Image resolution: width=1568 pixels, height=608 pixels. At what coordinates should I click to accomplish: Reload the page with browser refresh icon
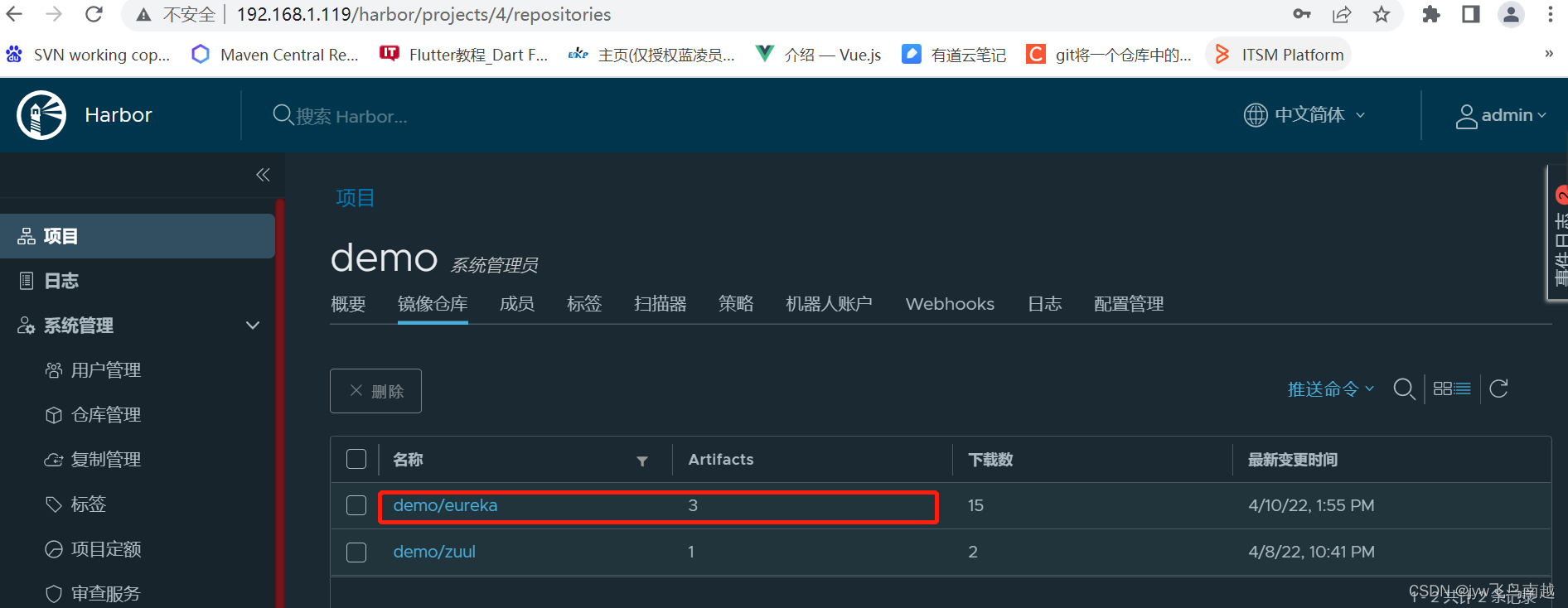click(94, 14)
